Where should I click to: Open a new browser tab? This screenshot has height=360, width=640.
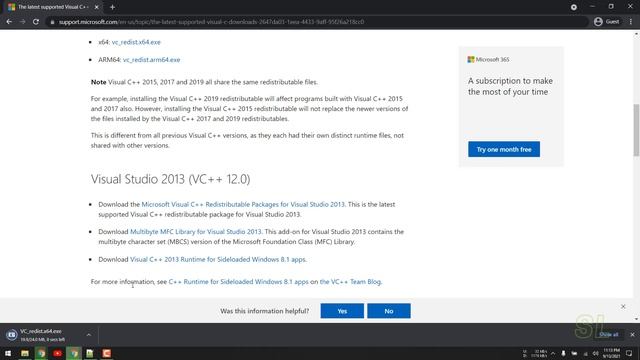(112, 7)
